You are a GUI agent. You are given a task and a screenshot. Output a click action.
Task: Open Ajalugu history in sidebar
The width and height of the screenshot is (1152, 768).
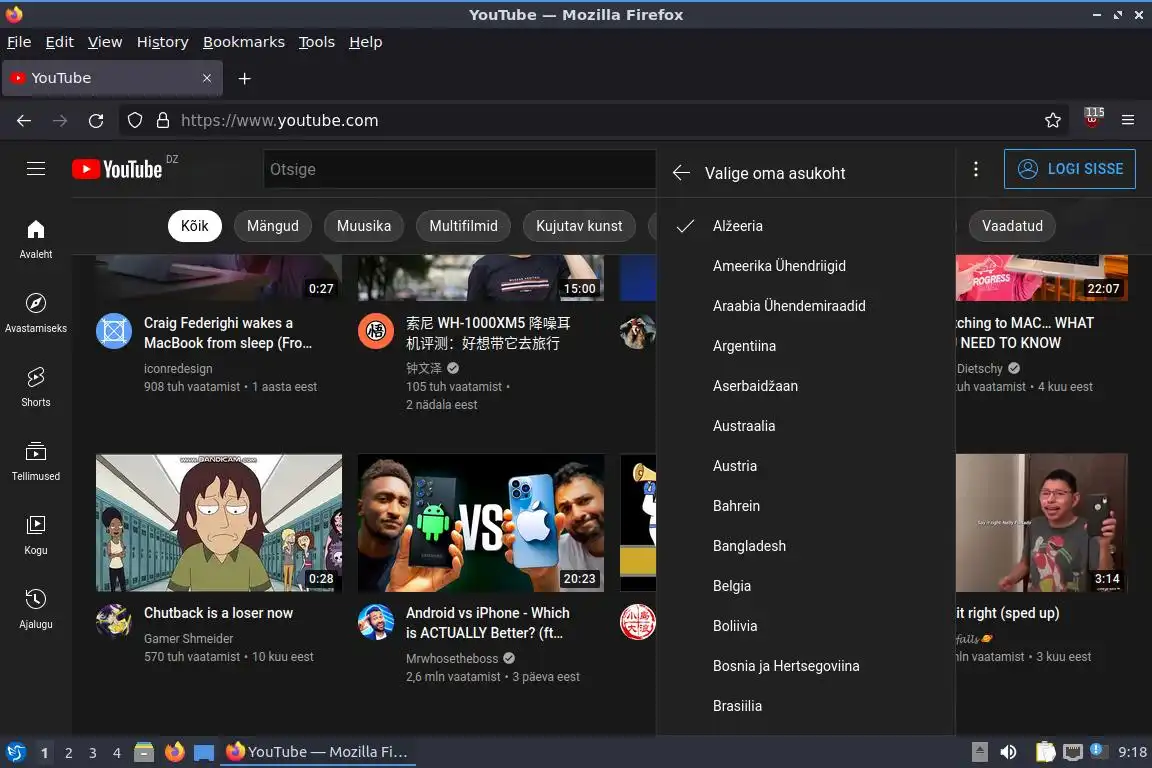[x=35, y=609]
